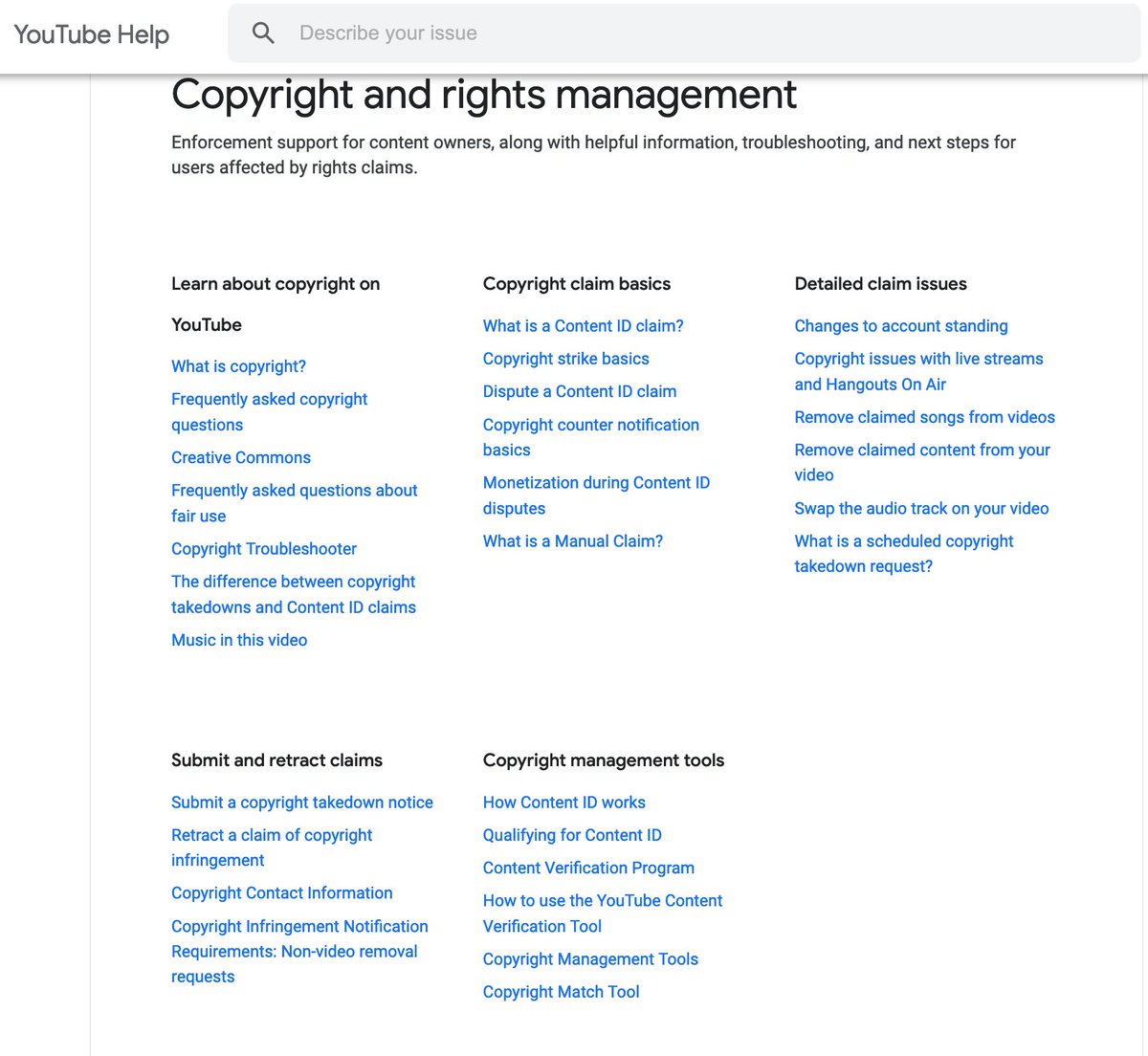Open 'Remove claimed content from your video'

click(x=922, y=462)
